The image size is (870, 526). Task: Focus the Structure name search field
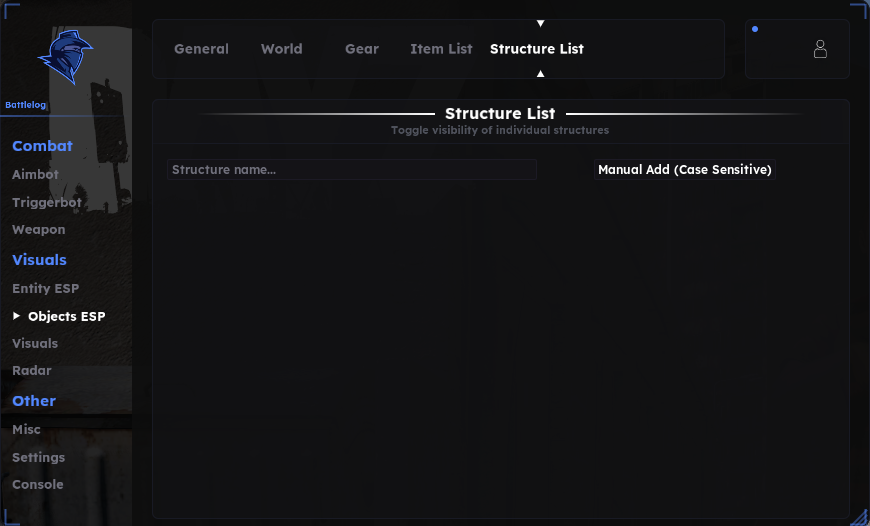[x=352, y=170]
